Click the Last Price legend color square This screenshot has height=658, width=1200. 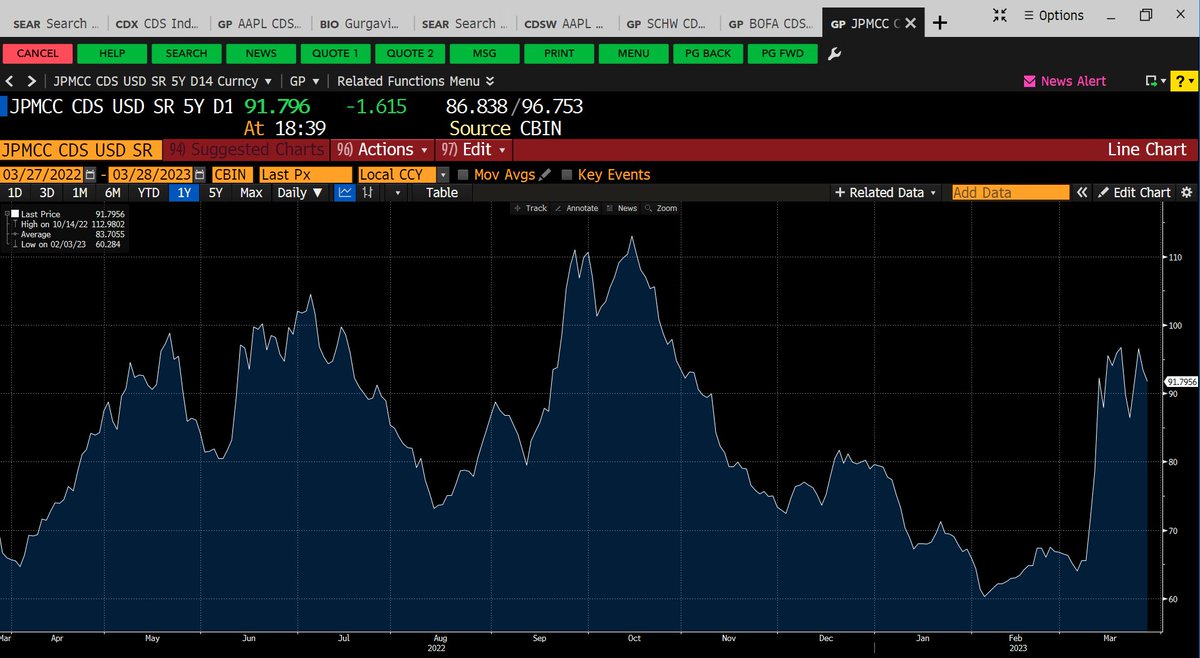pyautogui.click(x=14, y=214)
